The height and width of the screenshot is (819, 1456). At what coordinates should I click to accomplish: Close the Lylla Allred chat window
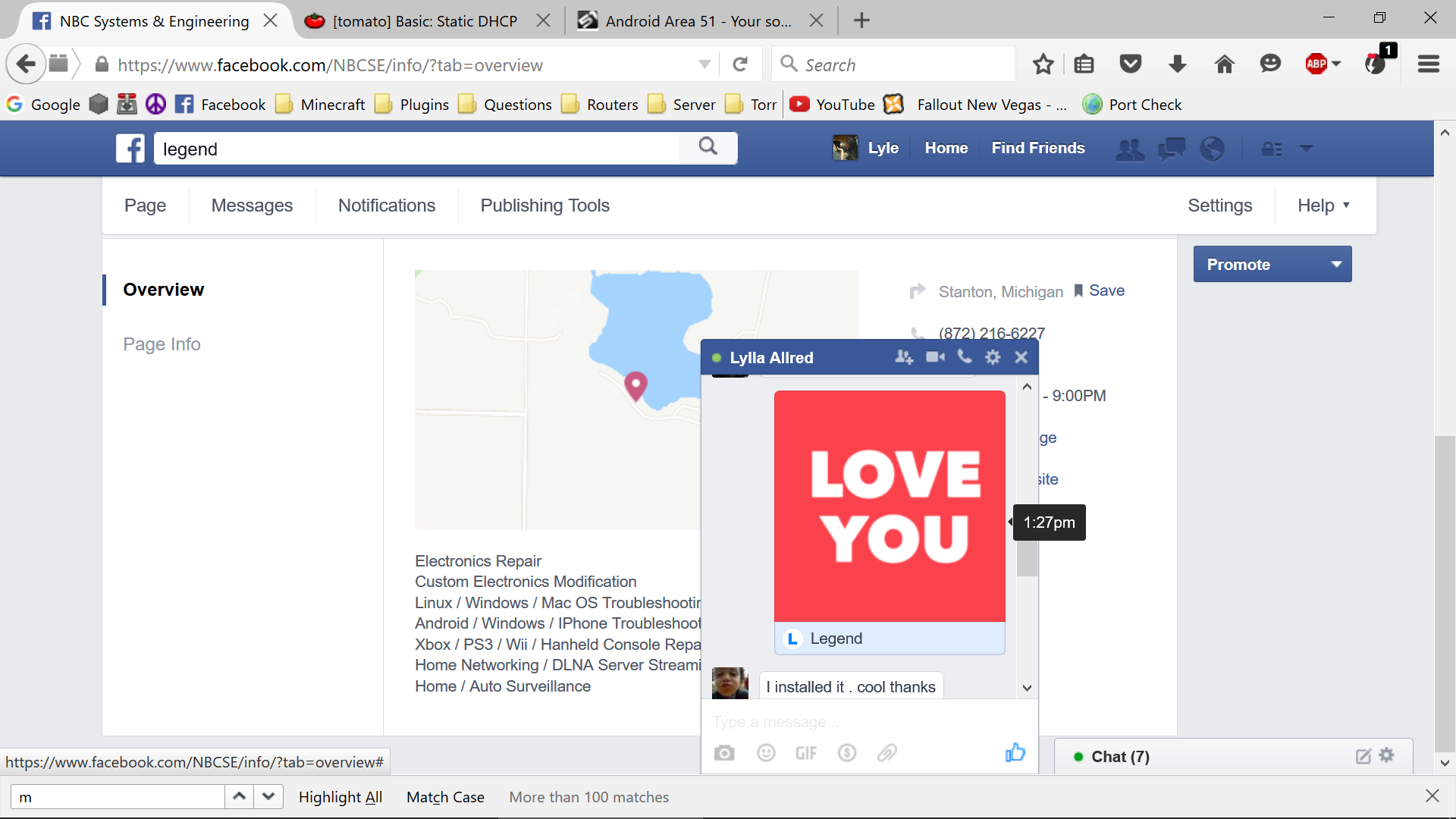pos(1021,357)
